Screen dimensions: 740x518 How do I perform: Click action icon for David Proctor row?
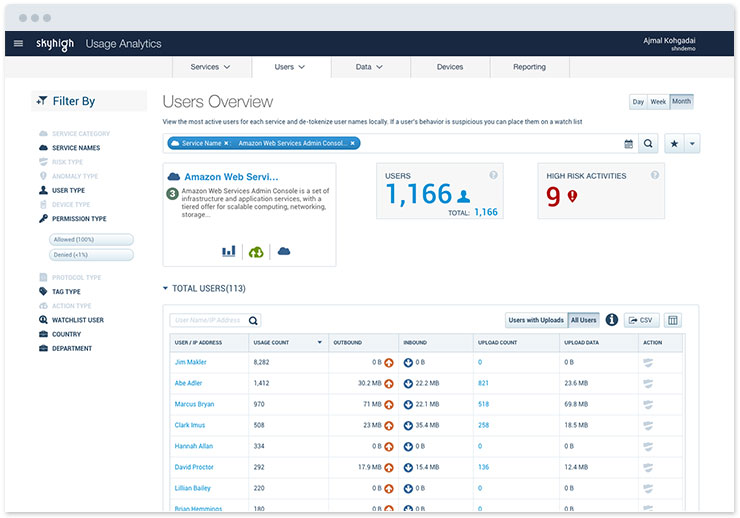(648, 468)
